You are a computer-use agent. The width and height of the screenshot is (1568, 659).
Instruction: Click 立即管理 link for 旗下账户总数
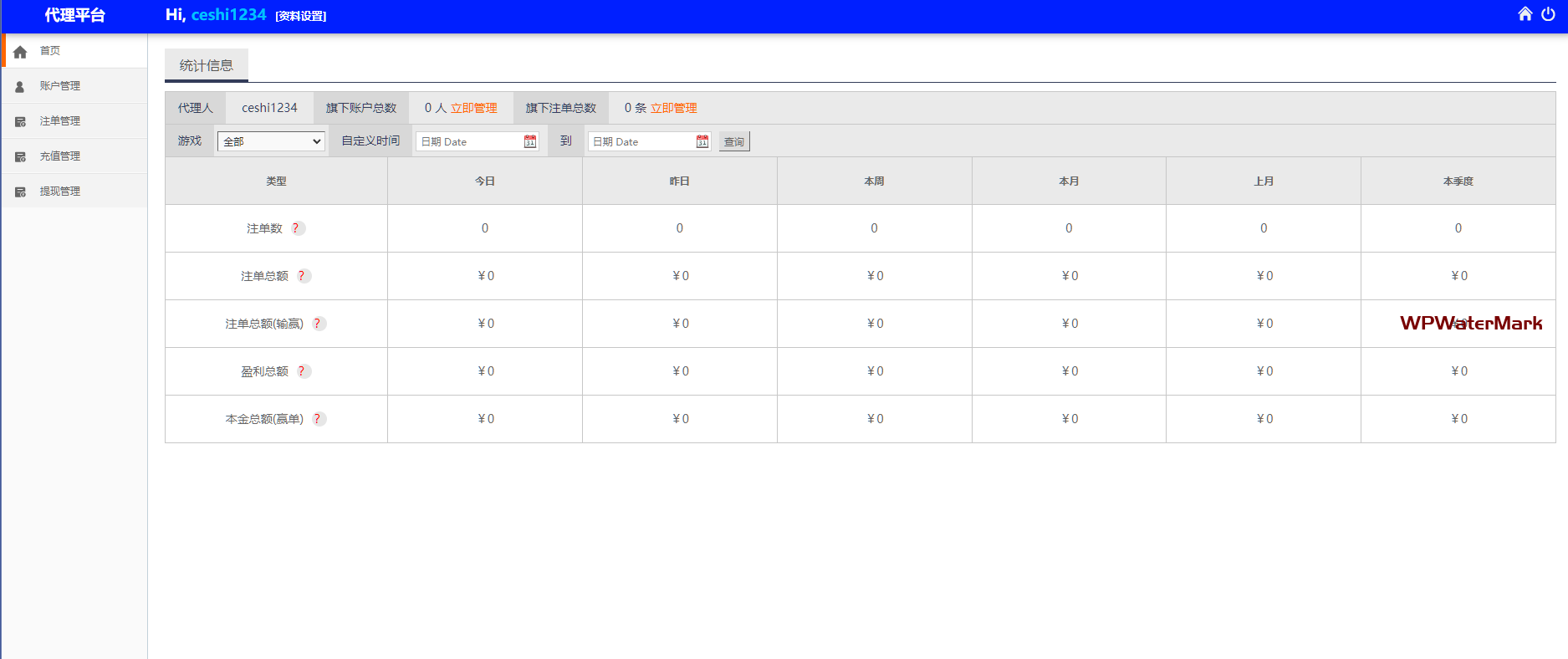(x=473, y=108)
